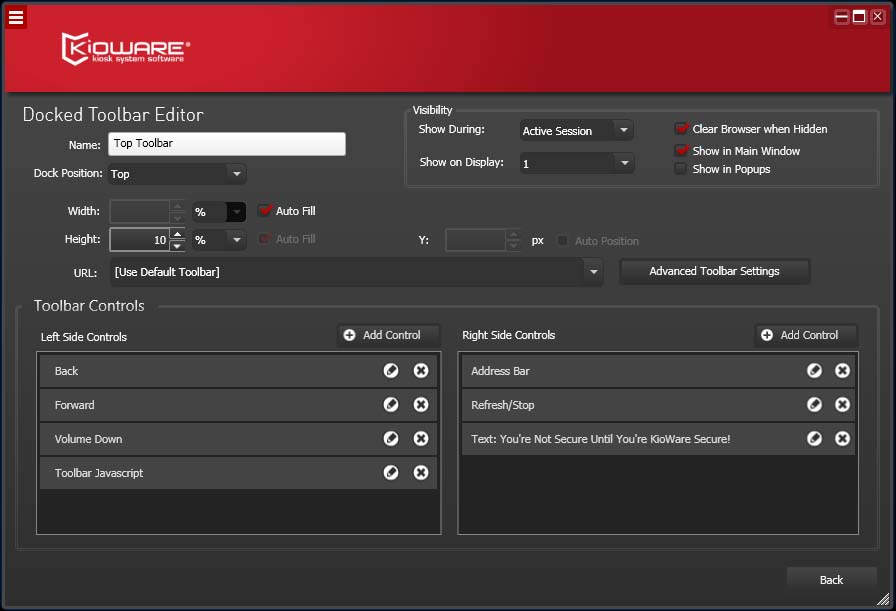Delete the Toolbar Javascript control
The height and width of the screenshot is (611, 896).
[x=421, y=473]
